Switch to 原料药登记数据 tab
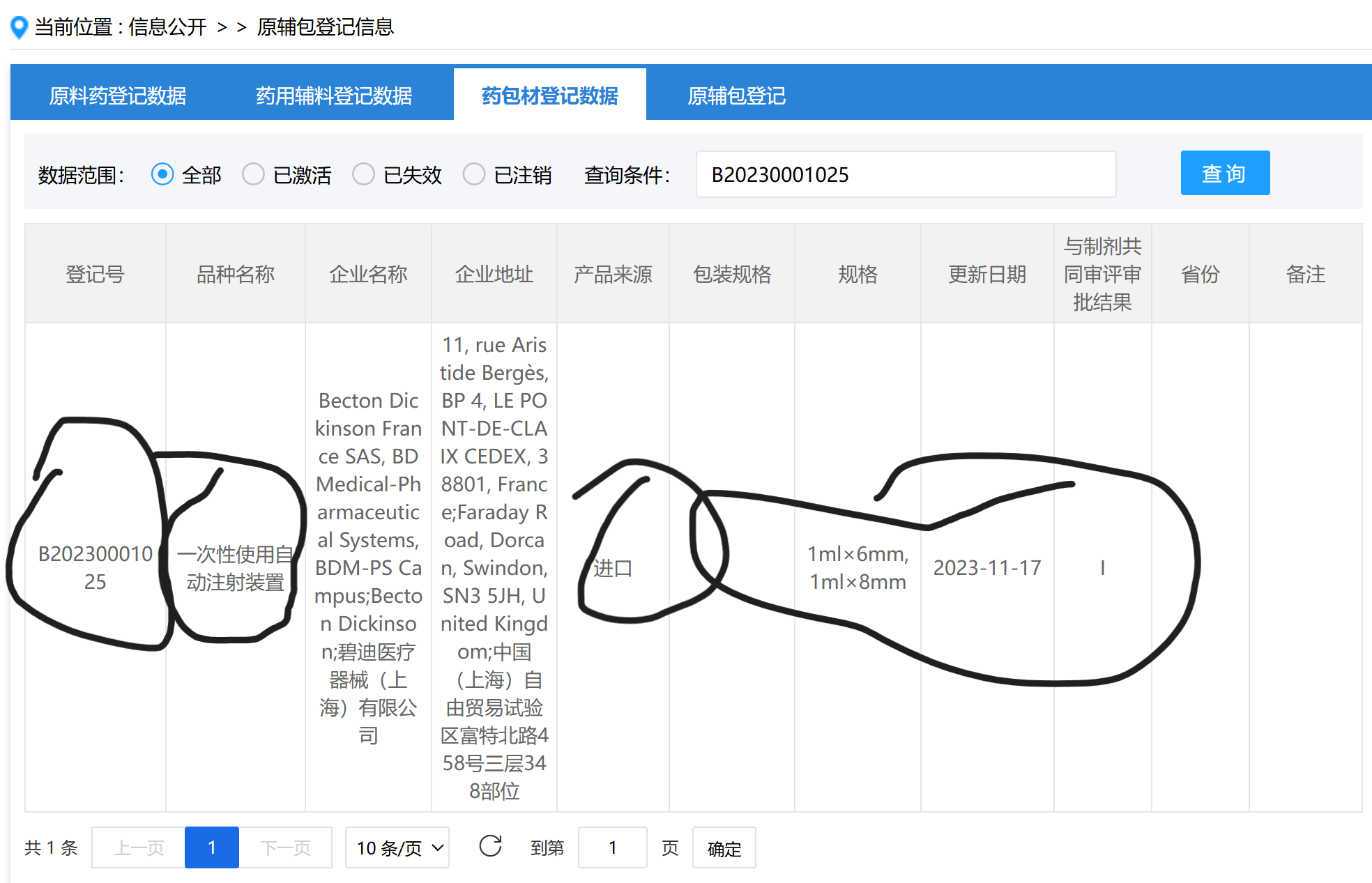Screen dimensions: 1372x883 [x=118, y=95]
